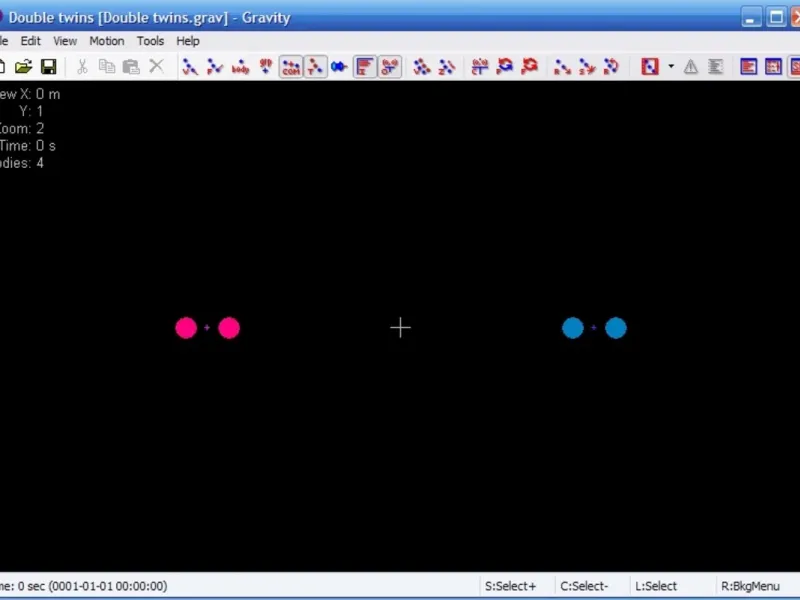
Task: Click the Open file folder icon
Action: [x=23, y=66]
